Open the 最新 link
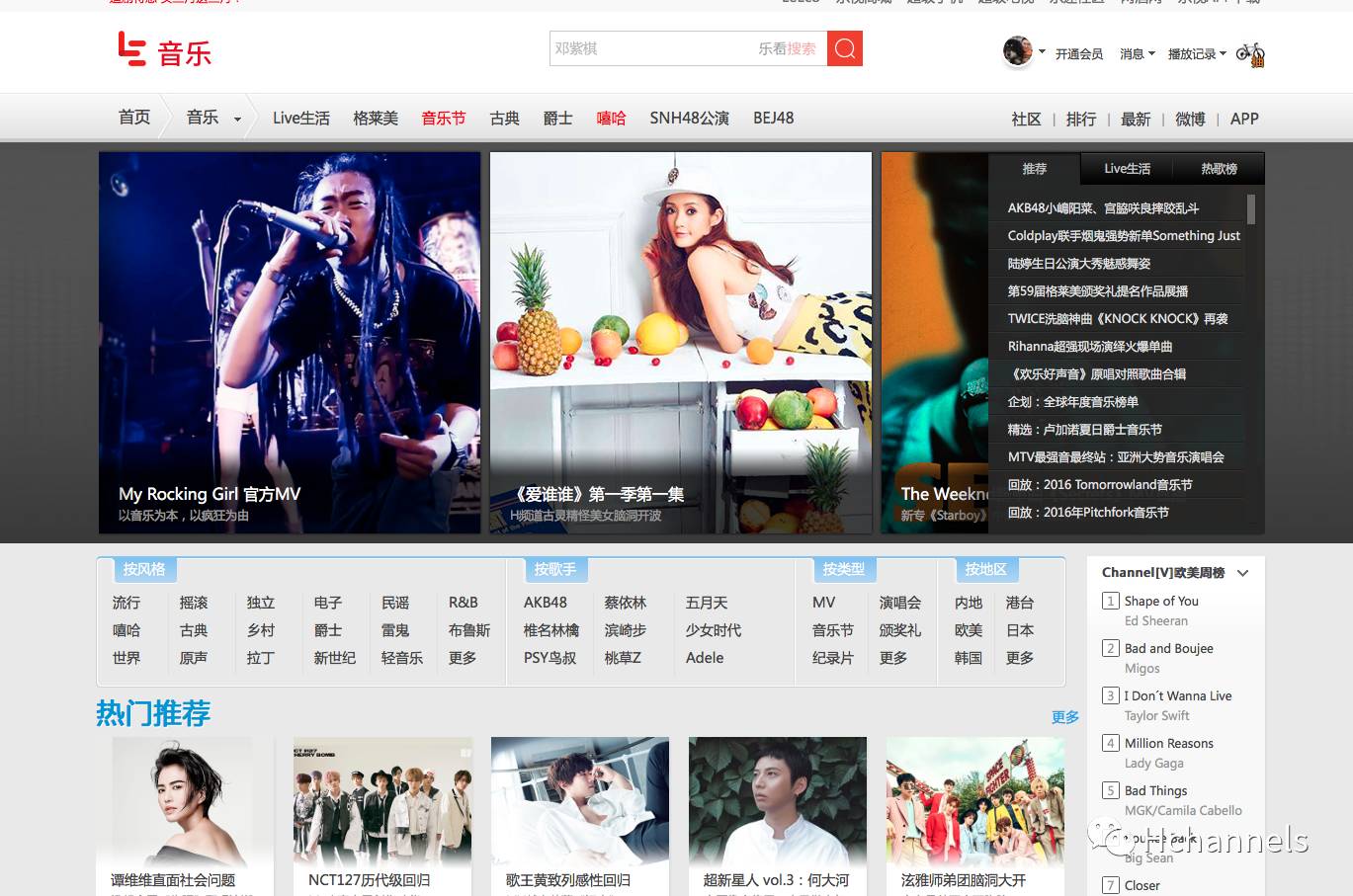The width and height of the screenshot is (1353, 896). point(1136,120)
